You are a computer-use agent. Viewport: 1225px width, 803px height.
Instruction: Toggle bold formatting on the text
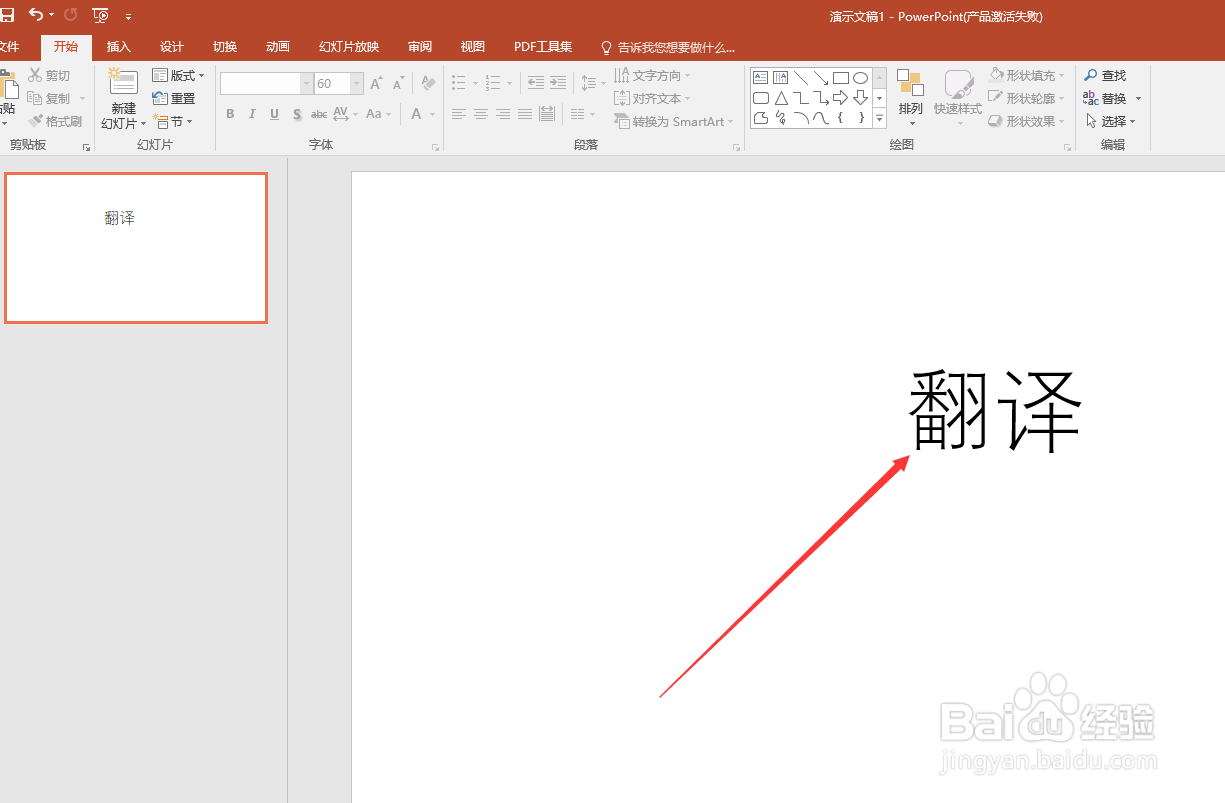[x=230, y=114]
